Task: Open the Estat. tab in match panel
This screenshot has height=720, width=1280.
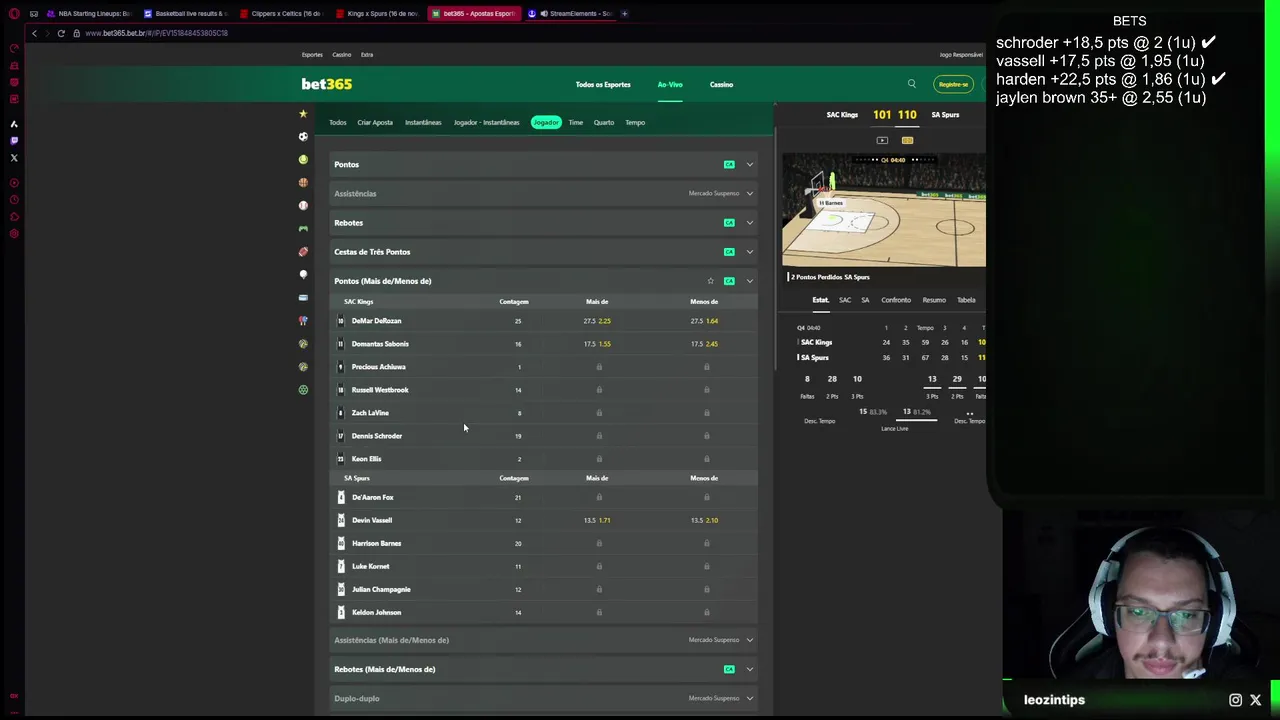Action: [x=820, y=300]
